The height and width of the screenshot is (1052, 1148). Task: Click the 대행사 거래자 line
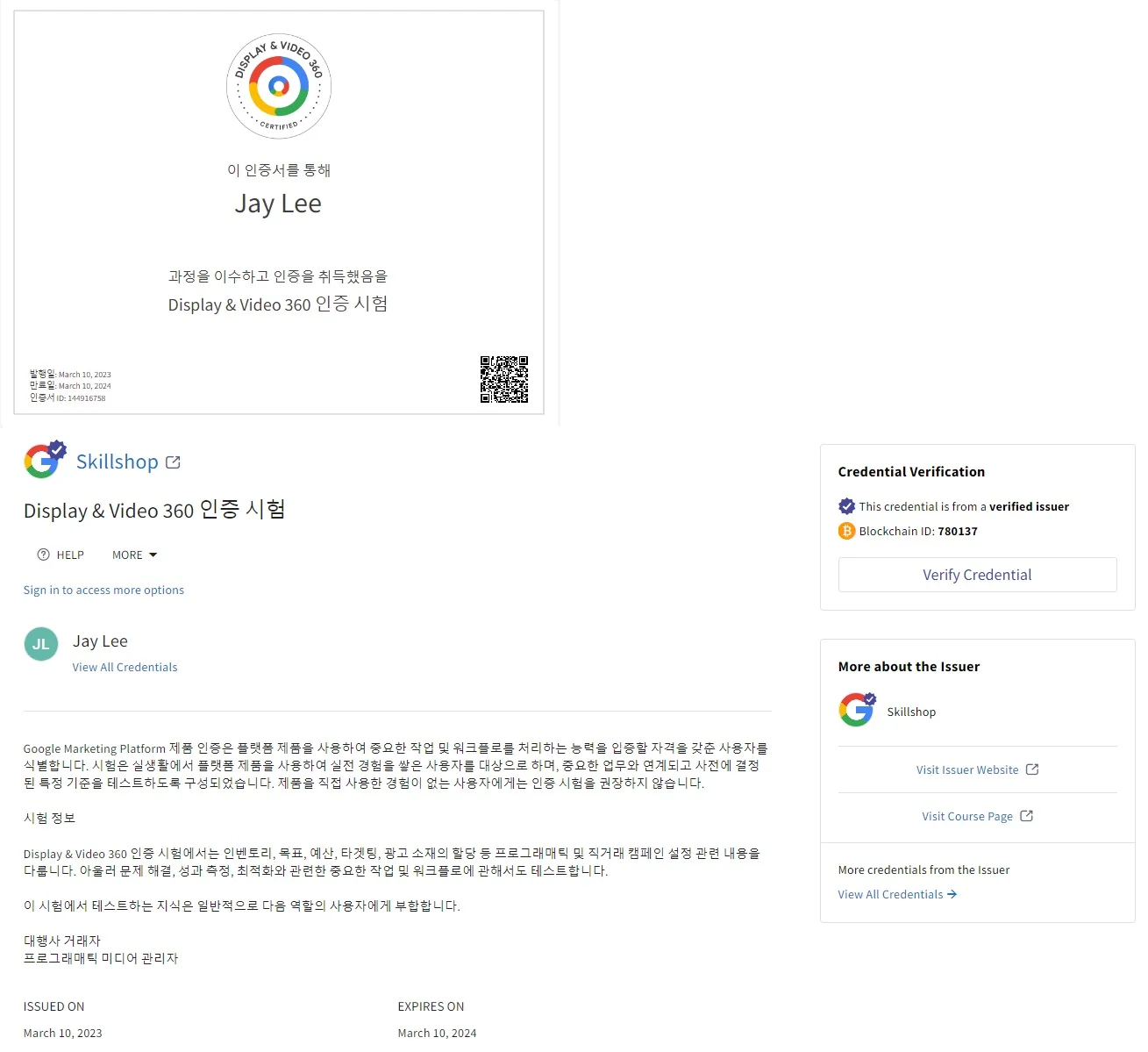pyautogui.click(x=62, y=941)
